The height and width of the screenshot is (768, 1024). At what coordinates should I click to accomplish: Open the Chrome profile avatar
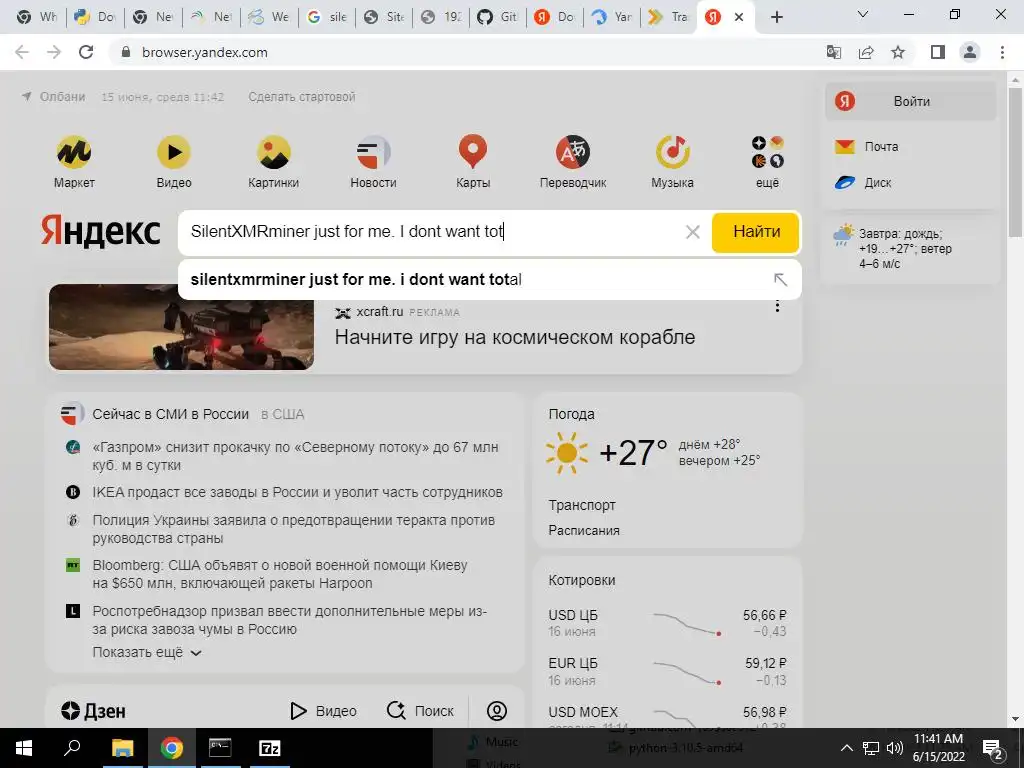coord(970,52)
